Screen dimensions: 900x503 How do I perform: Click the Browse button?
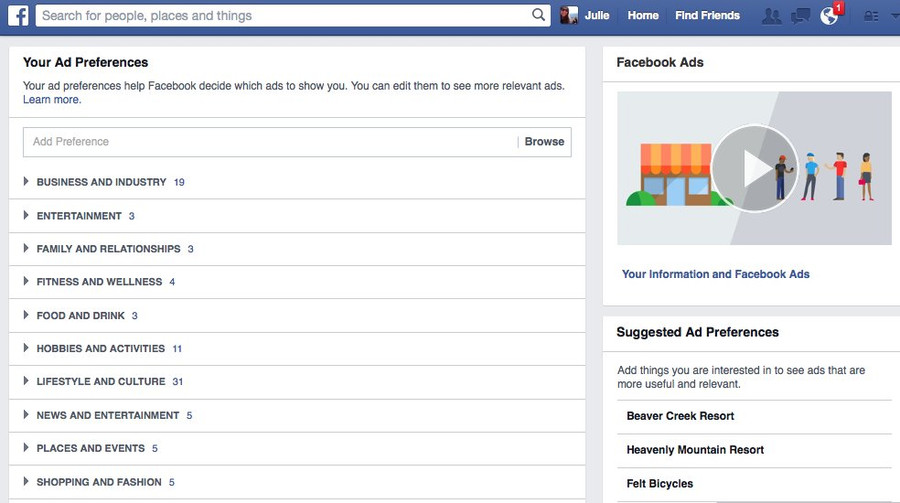544,142
